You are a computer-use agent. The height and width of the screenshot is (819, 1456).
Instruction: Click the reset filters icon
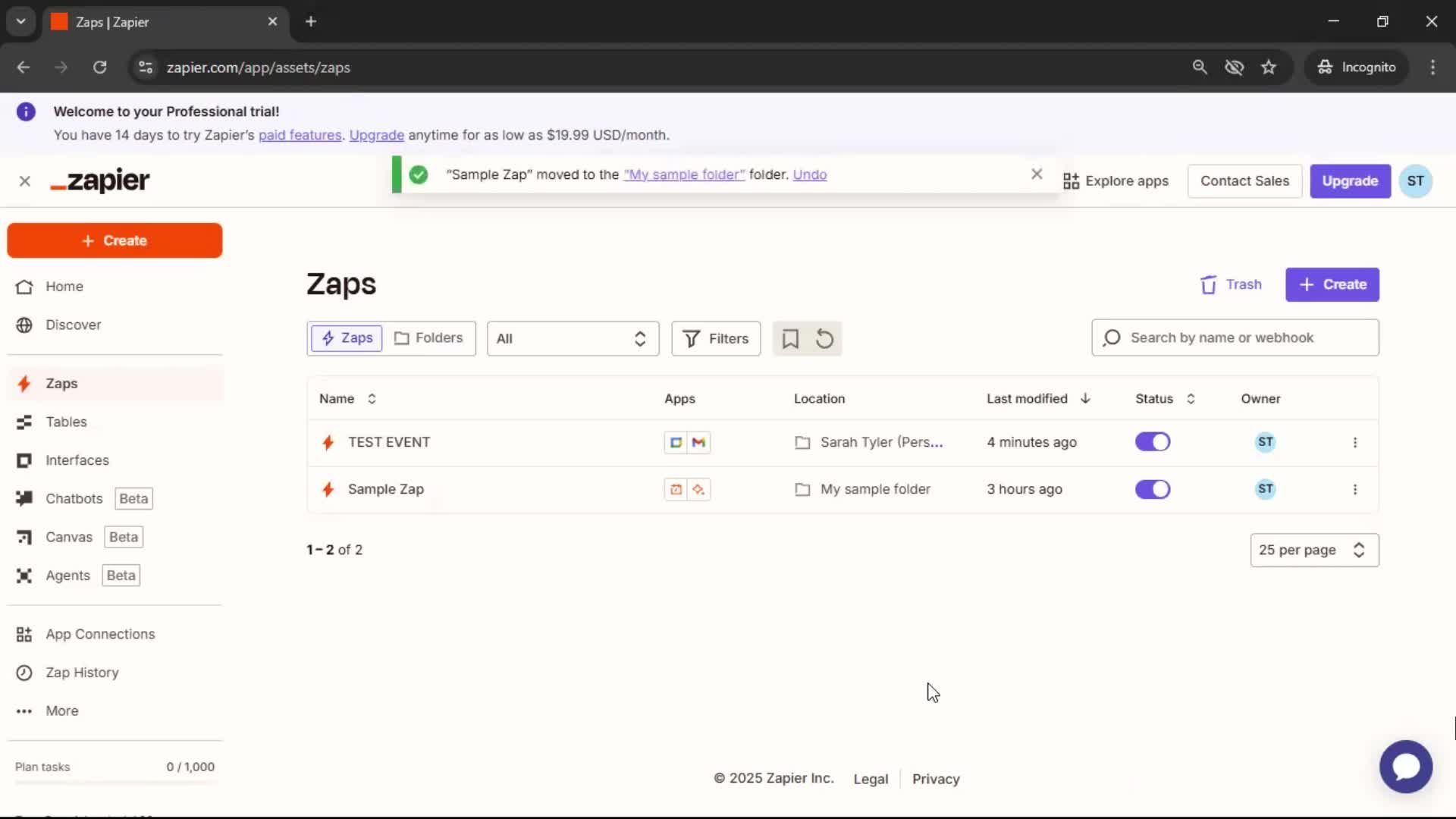pyautogui.click(x=824, y=339)
